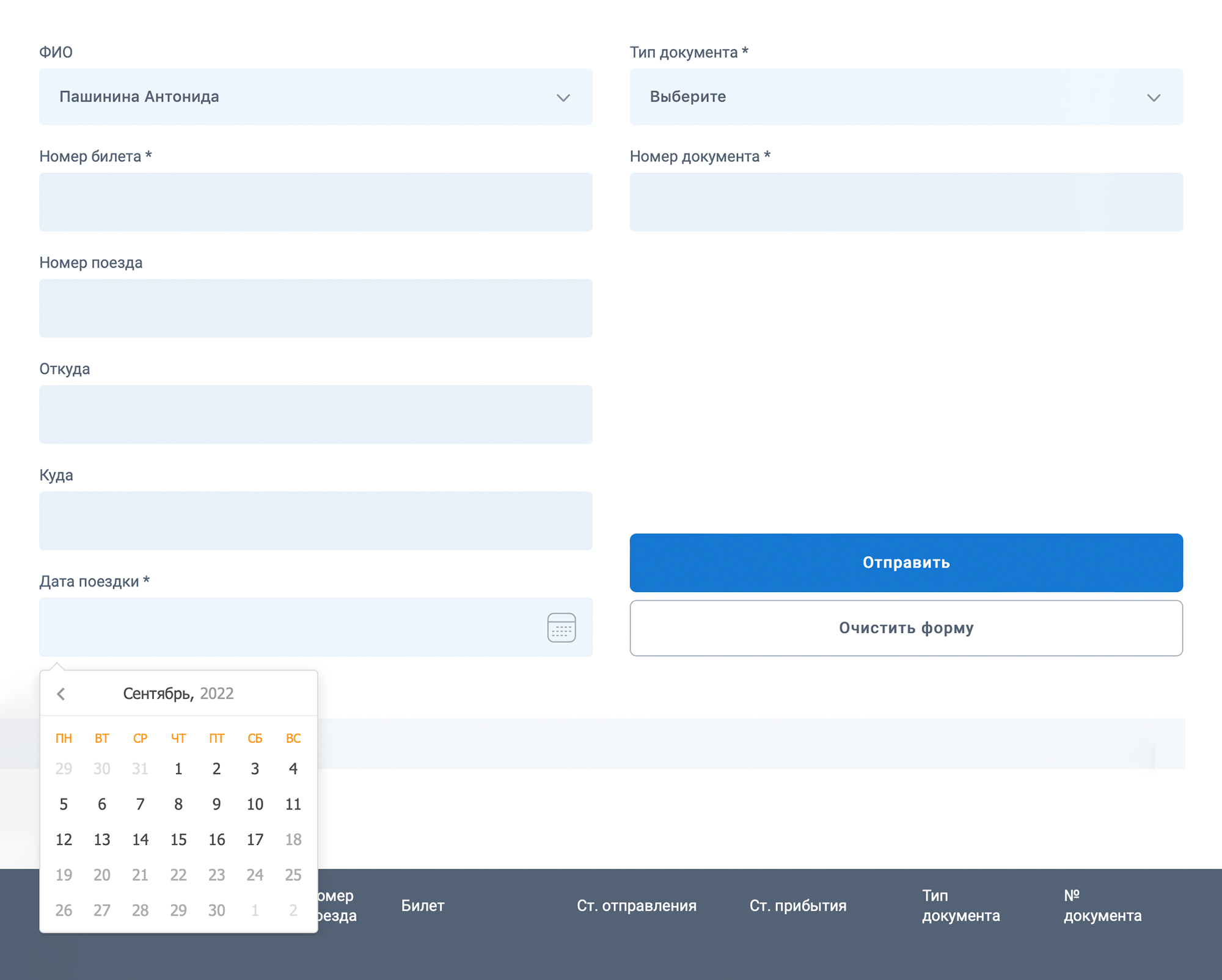Click disabled date 23 in the calendar
The image size is (1222, 980).
[x=216, y=875]
